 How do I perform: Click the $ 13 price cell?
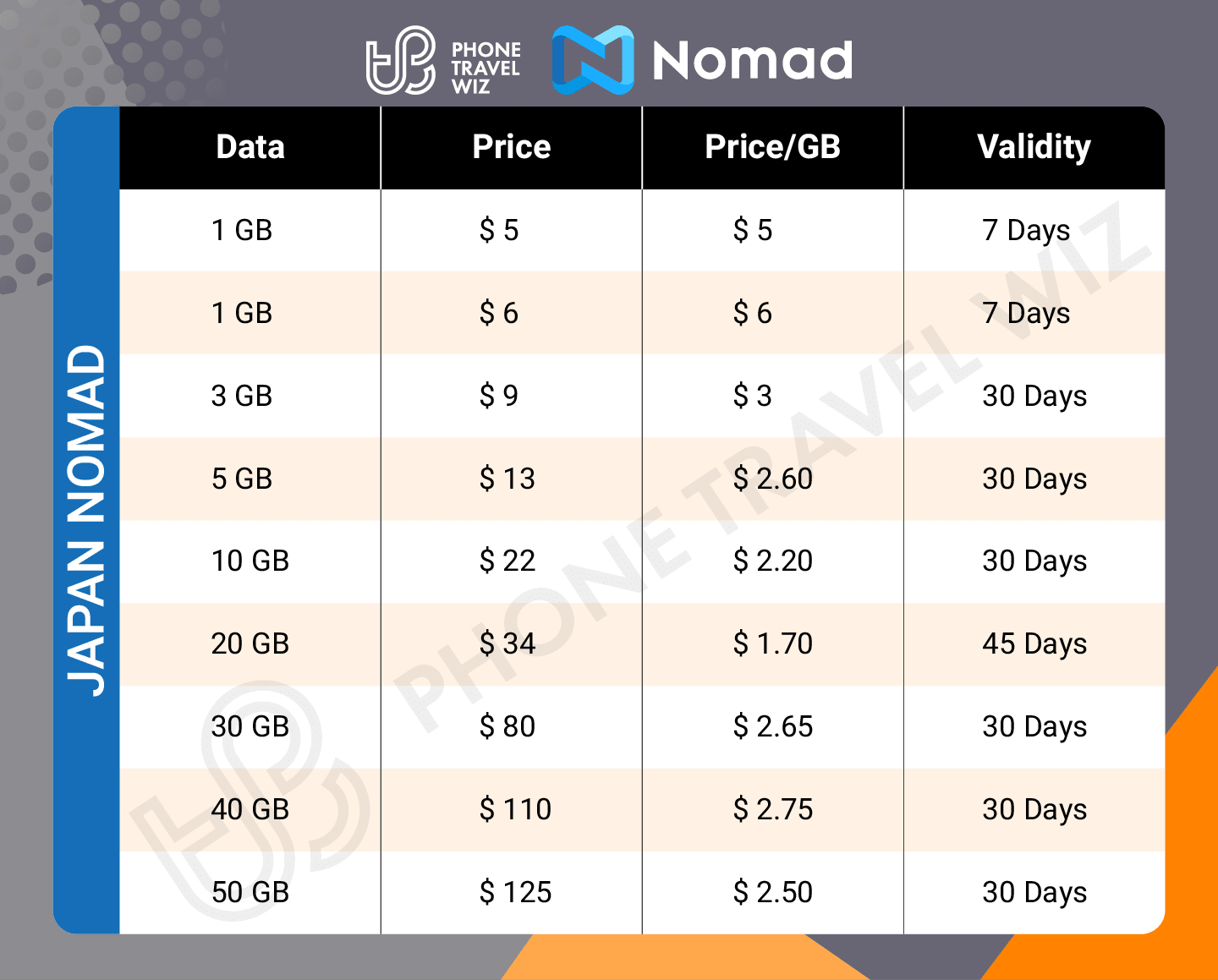click(x=507, y=479)
